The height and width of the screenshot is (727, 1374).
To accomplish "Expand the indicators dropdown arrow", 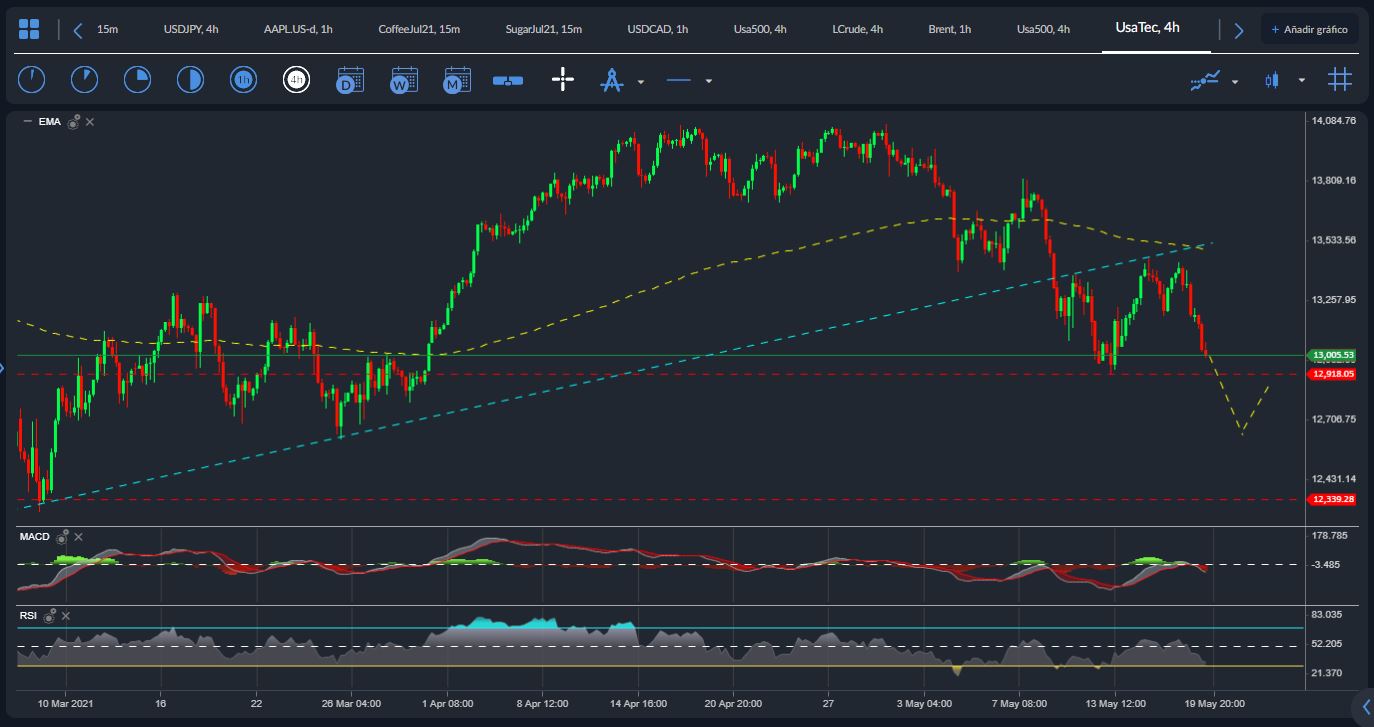I will pos(1235,81).
